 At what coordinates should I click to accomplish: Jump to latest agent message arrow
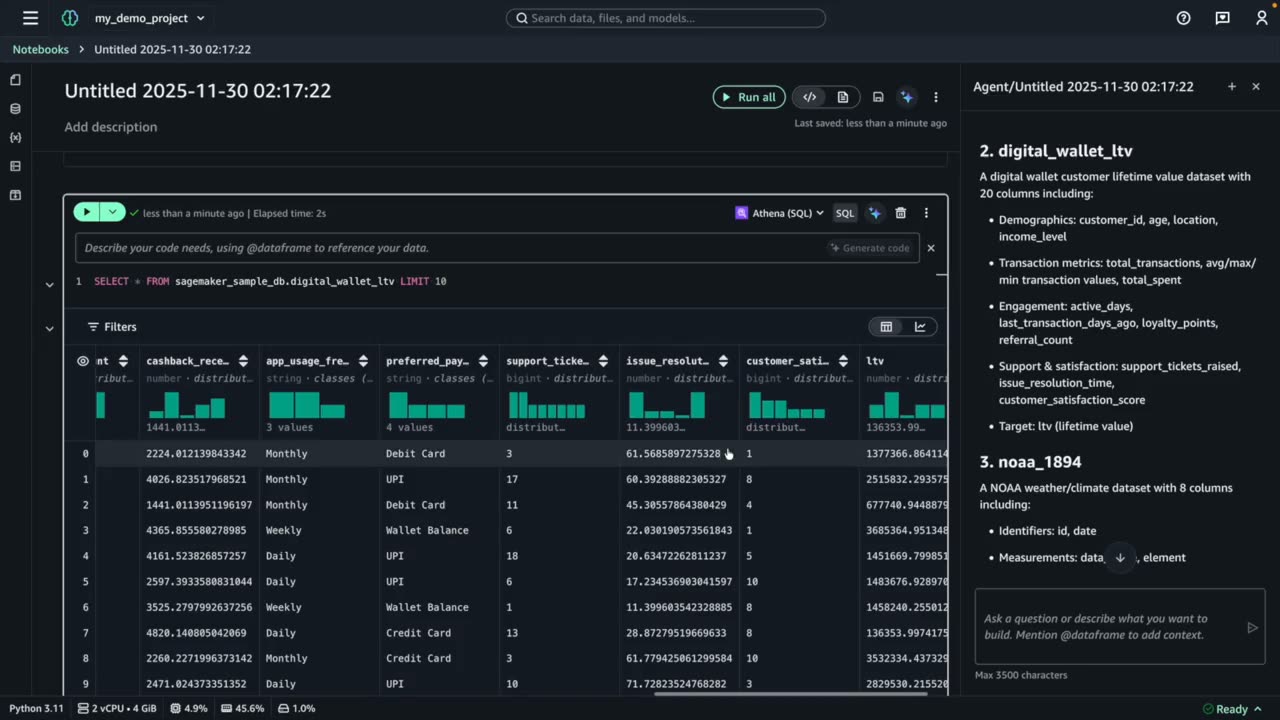1120,558
